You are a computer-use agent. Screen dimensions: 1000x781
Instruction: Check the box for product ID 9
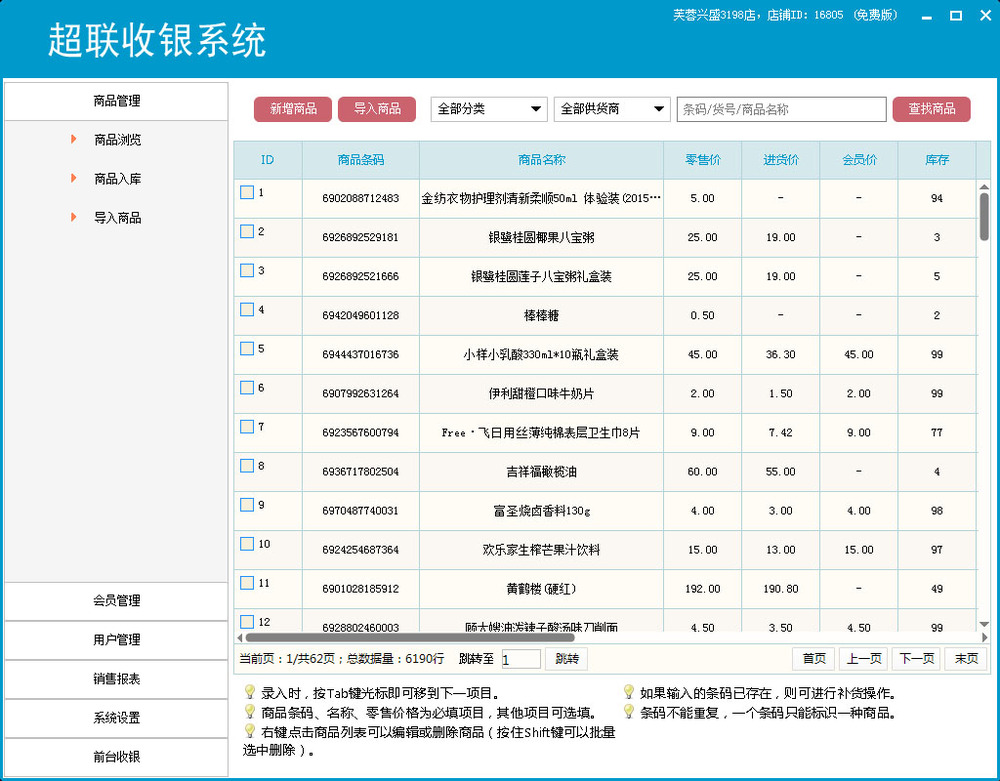(x=247, y=504)
